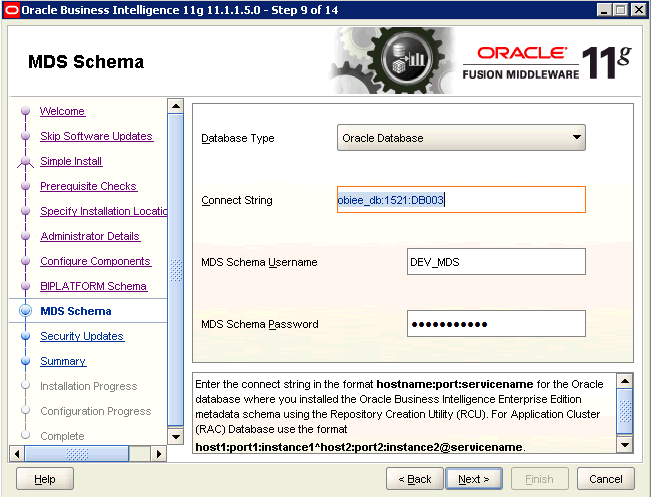Viewport: 651px width, 497px height.
Task: Click the step list horizontal scrollbar thumb
Action: coord(77,454)
